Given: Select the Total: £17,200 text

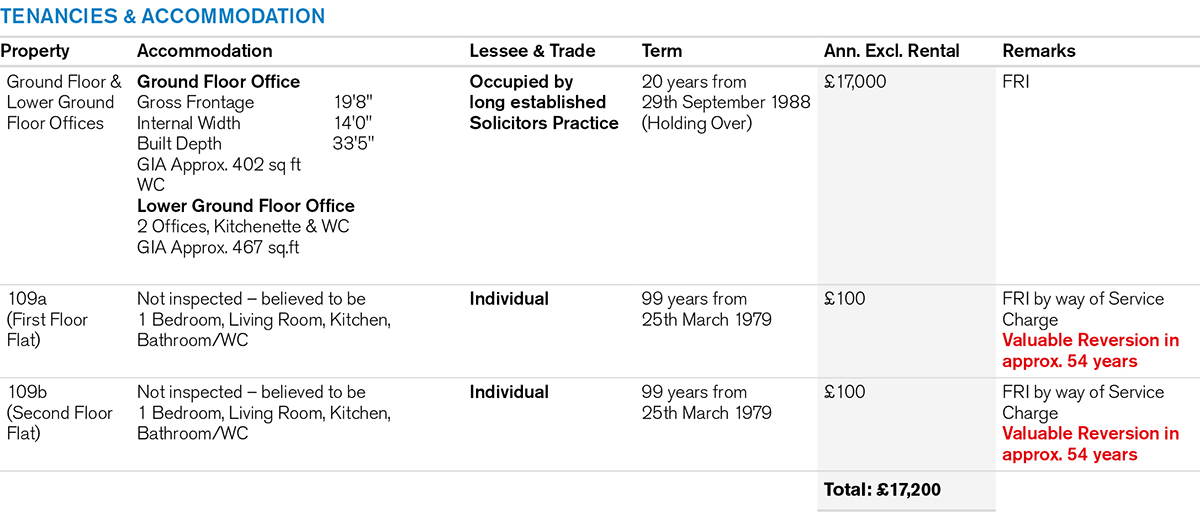Looking at the screenshot, I should click(882, 490).
